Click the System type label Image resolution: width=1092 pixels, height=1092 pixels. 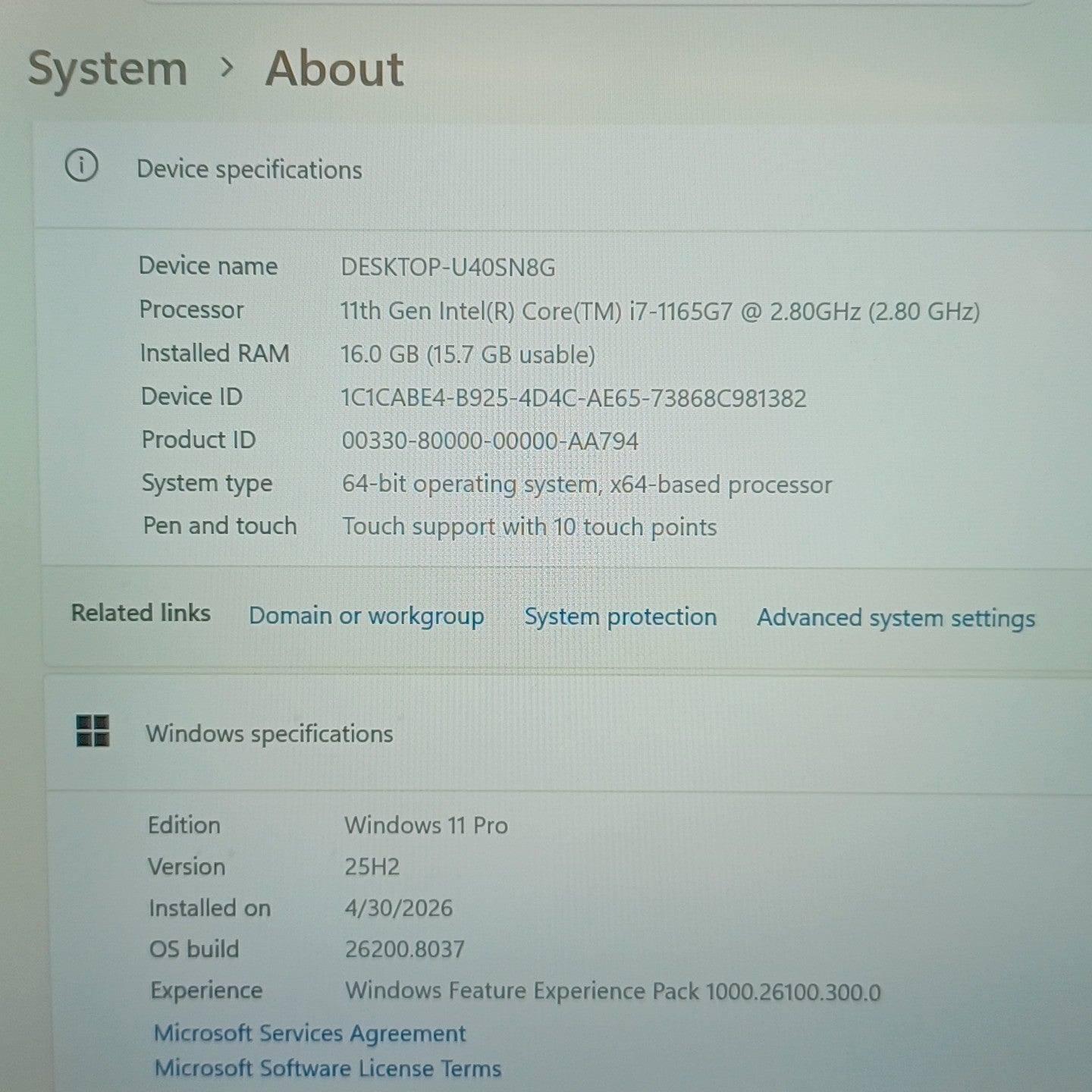pyautogui.click(x=207, y=484)
